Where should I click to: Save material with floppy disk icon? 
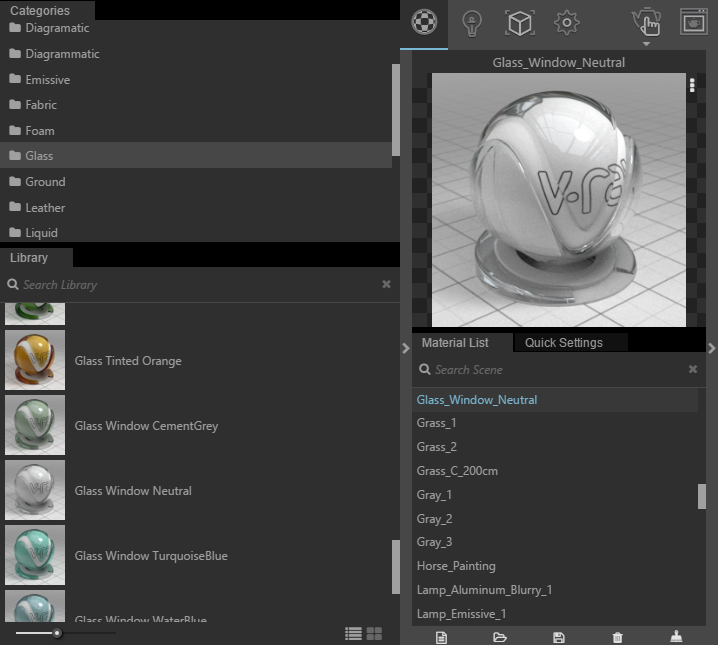pyautogui.click(x=559, y=637)
